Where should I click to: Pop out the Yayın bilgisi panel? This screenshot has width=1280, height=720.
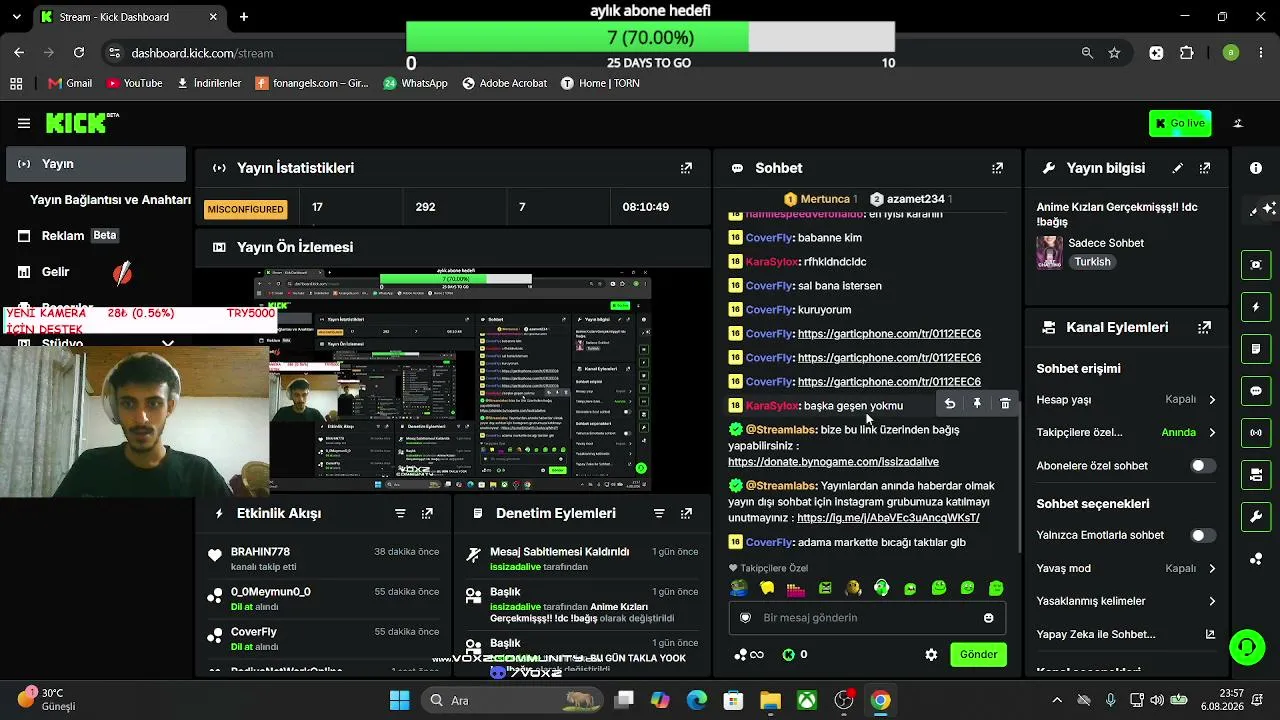point(1205,168)
